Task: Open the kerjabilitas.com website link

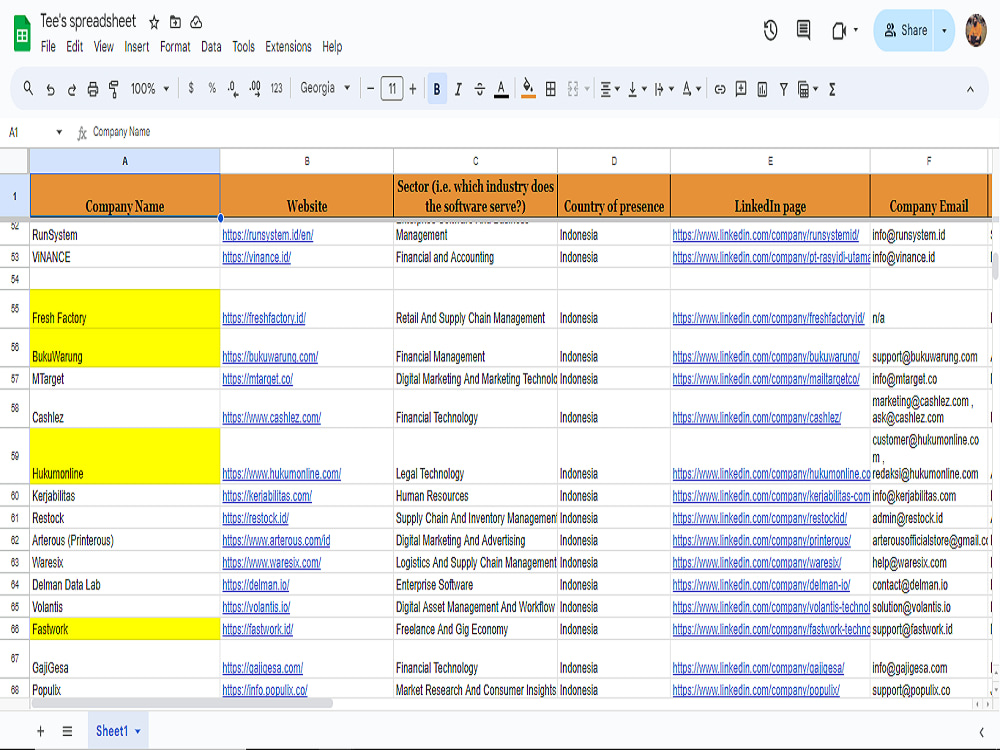Action: (267, 496)
